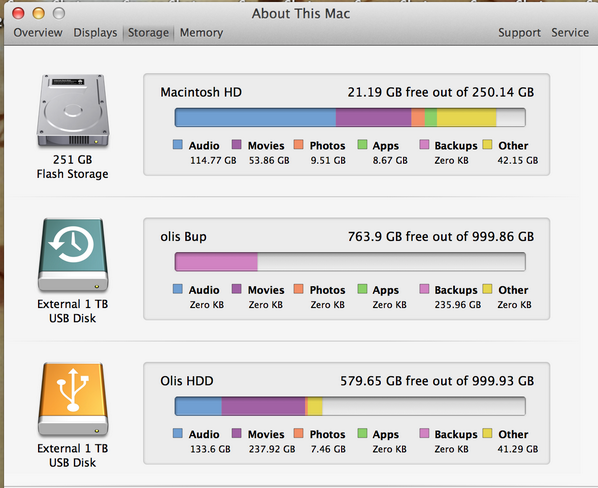Click Macintosh HD green Apps legend swatch
This screenshot has height=488, width=598.
coord(362,144)
